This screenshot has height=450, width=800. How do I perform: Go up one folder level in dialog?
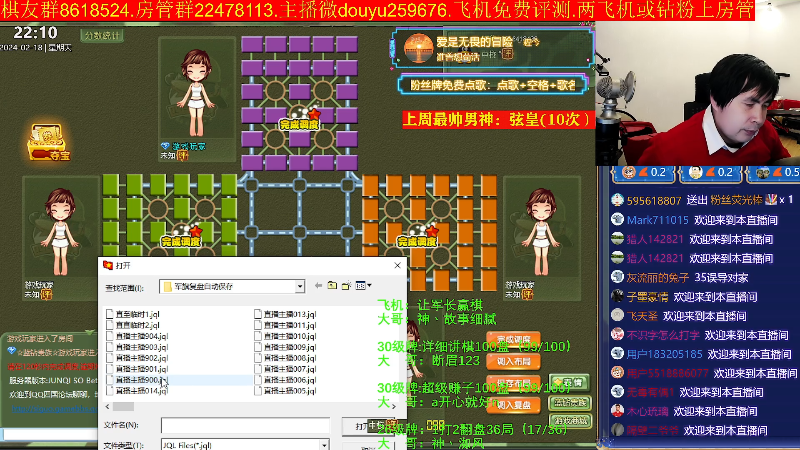click(x=332, y=286)
